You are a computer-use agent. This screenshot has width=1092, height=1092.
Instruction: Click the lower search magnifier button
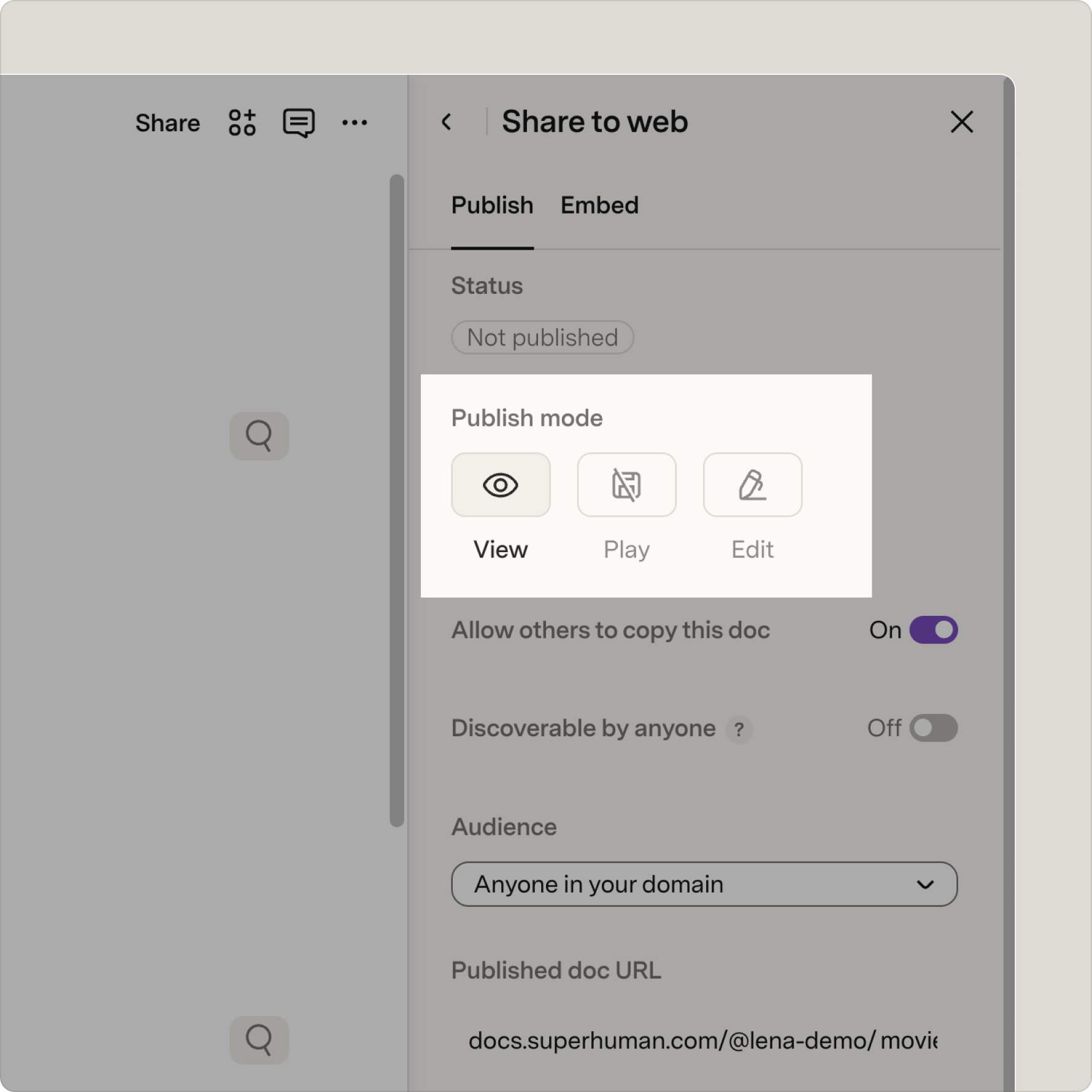259,1040
